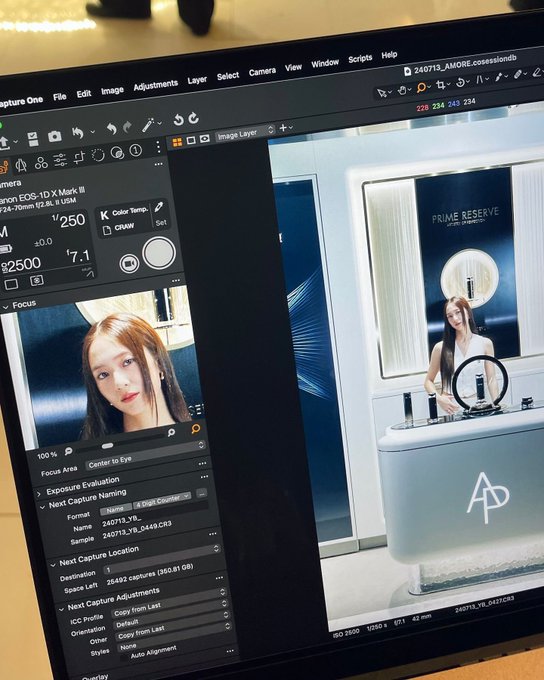Image resolution: width=544 pixels, height=680 pixels.
Task: Select the color picker eyedropper cursor tool
Action: (x=498, y=77)
